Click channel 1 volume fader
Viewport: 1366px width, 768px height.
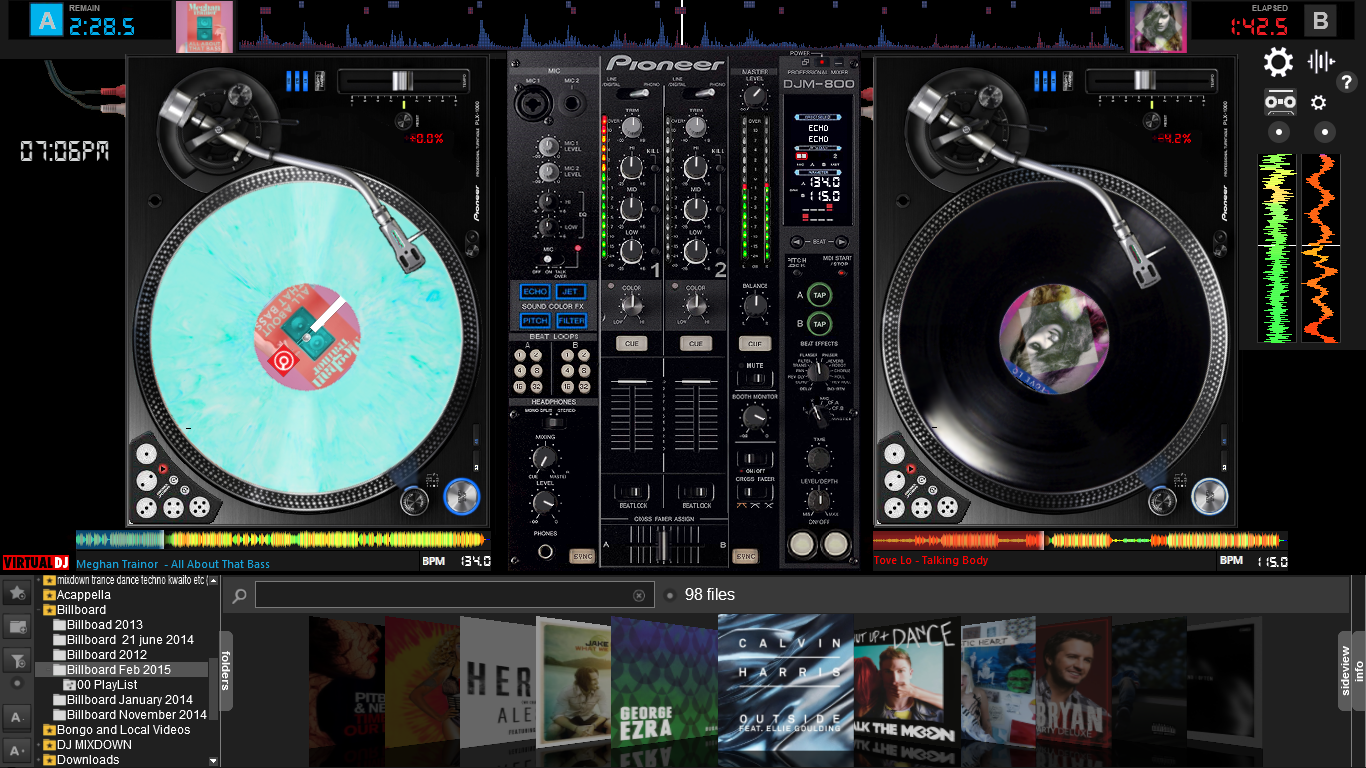(x=632, y=383)
